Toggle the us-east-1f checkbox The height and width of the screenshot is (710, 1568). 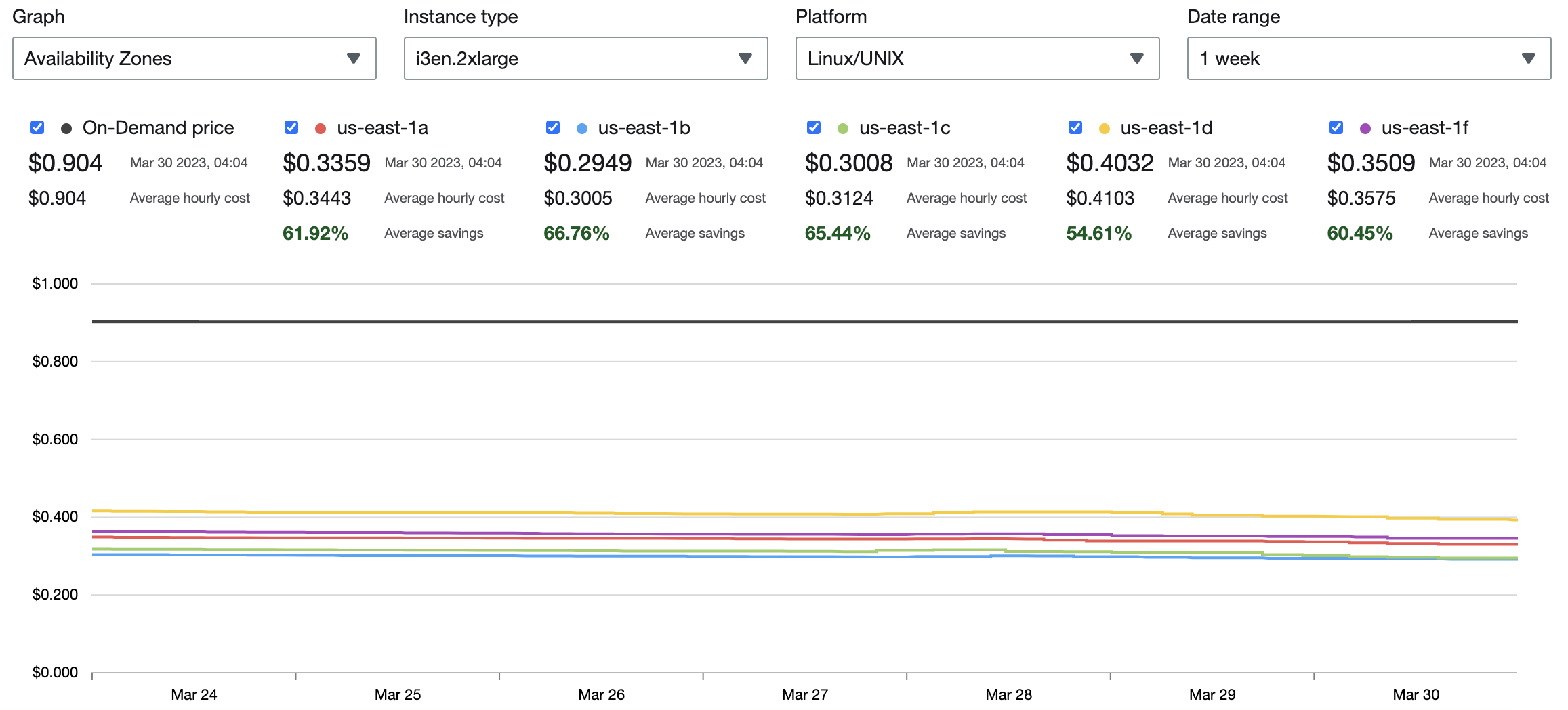point(1336,128)
